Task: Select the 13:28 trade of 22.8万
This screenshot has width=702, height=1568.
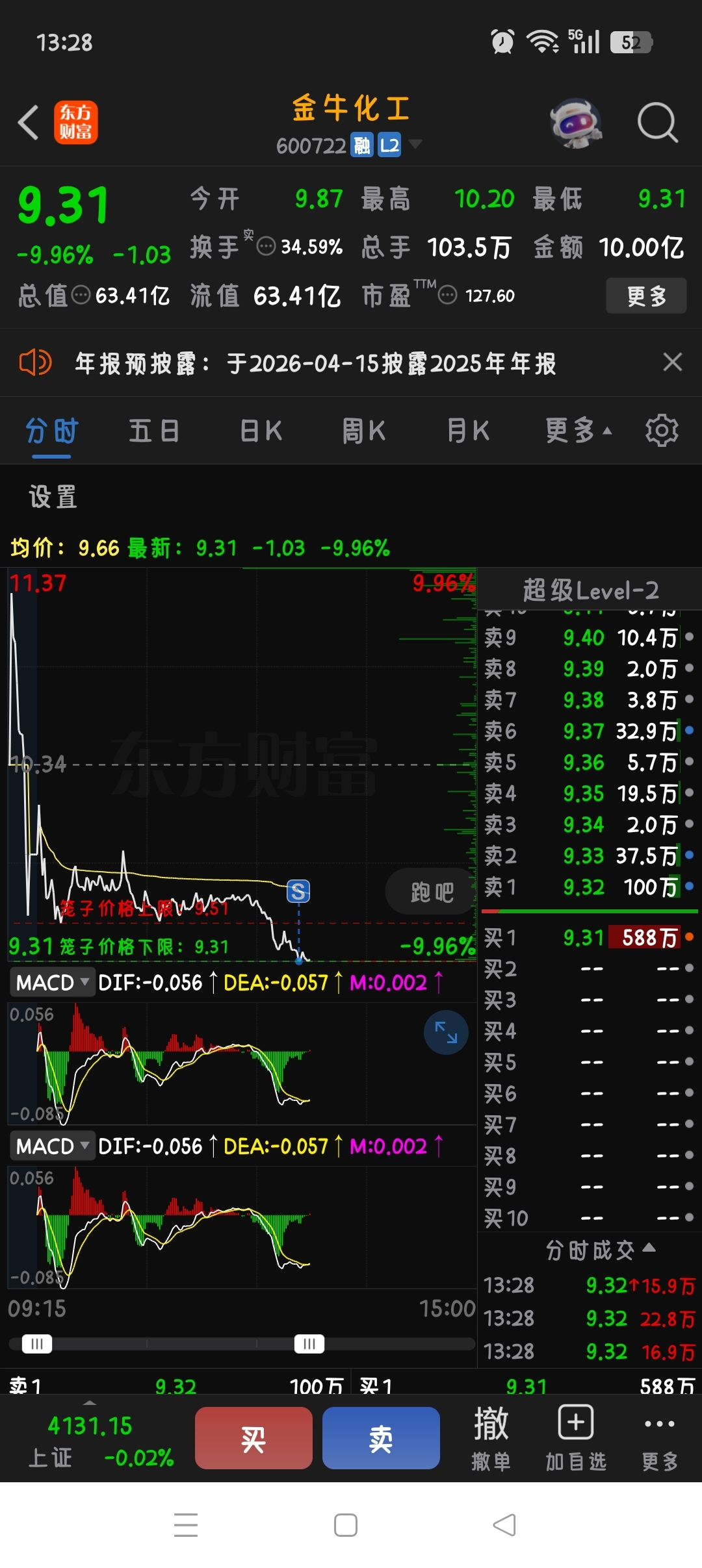Action: pyautogui.click(x=589, y=1319)
